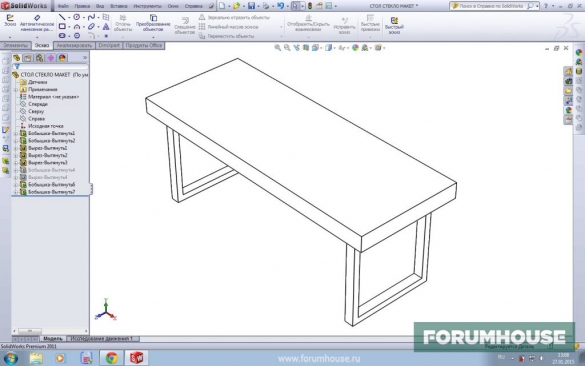The width and height of the screenshot is (585, 366).
Task: Expand the Примечания tree node
Action: [x=16, y=90]
